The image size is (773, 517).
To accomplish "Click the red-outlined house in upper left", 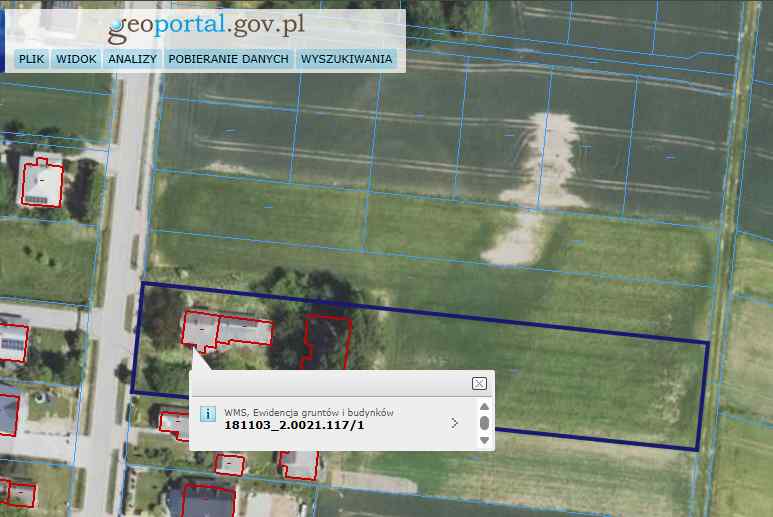I will [x=41, y=182].
